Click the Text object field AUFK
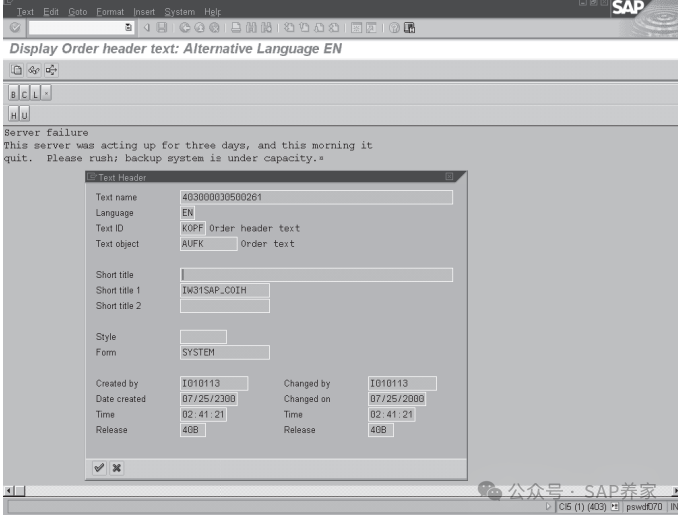This screenshot has height=518, width=678. tap(208, 244)
